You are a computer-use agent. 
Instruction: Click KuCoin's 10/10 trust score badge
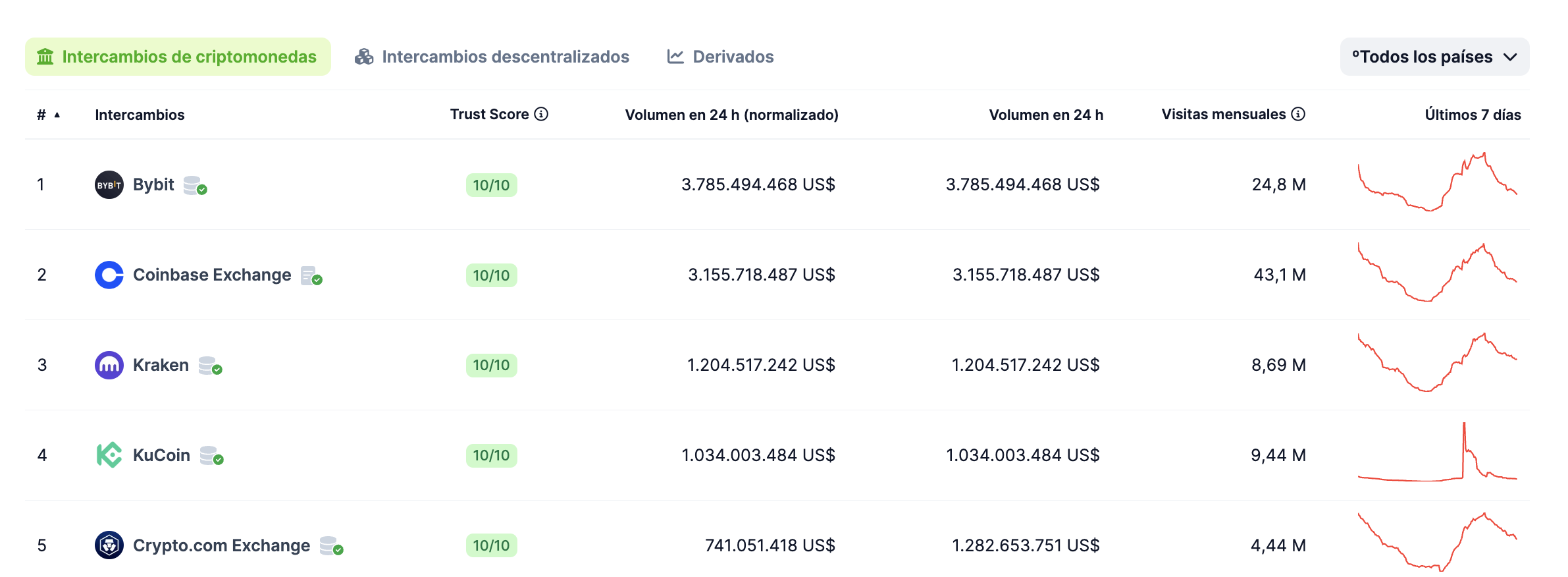491,455
